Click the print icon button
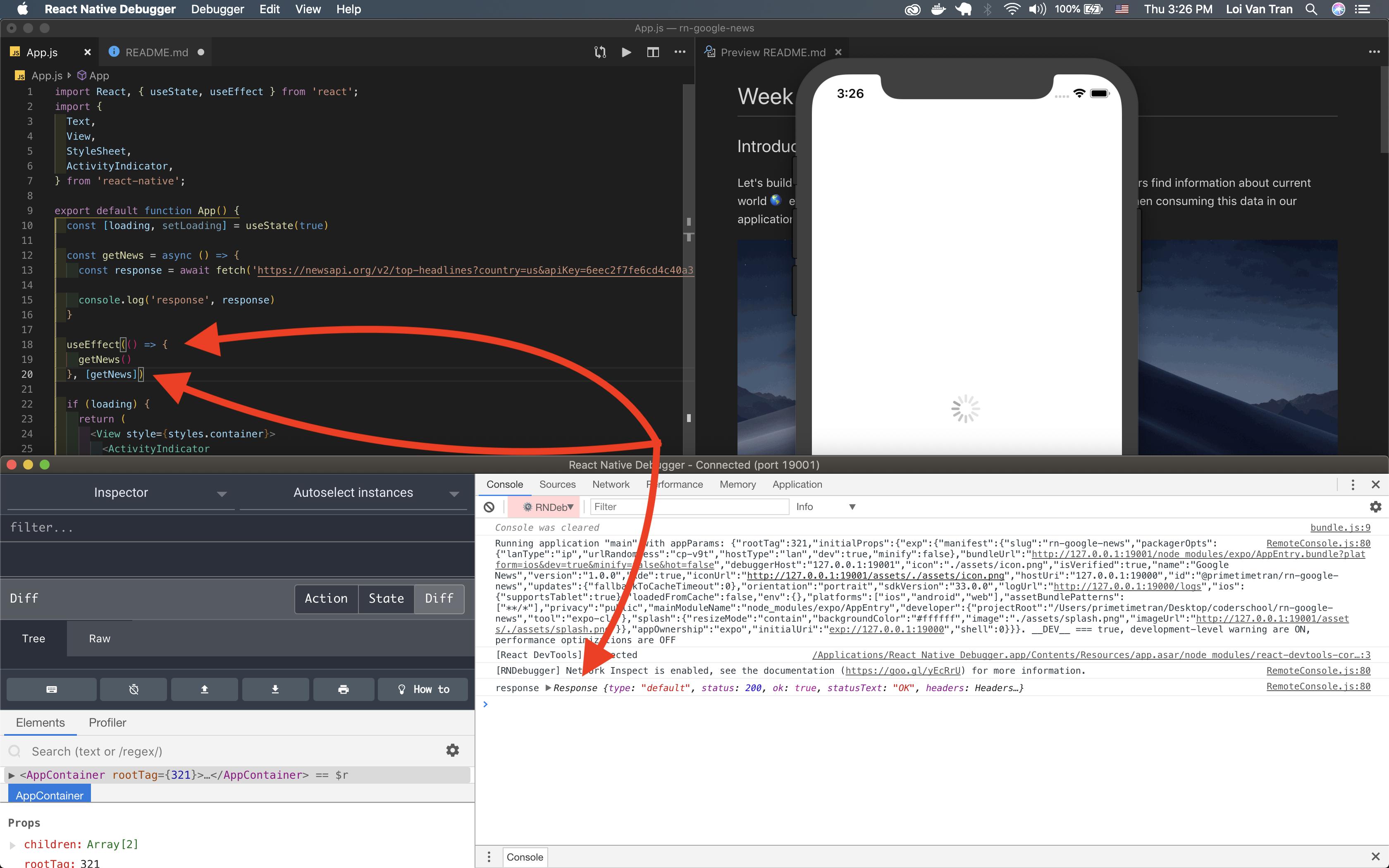The height and width of the screenshot is (868, 1389). coord(344,689)
